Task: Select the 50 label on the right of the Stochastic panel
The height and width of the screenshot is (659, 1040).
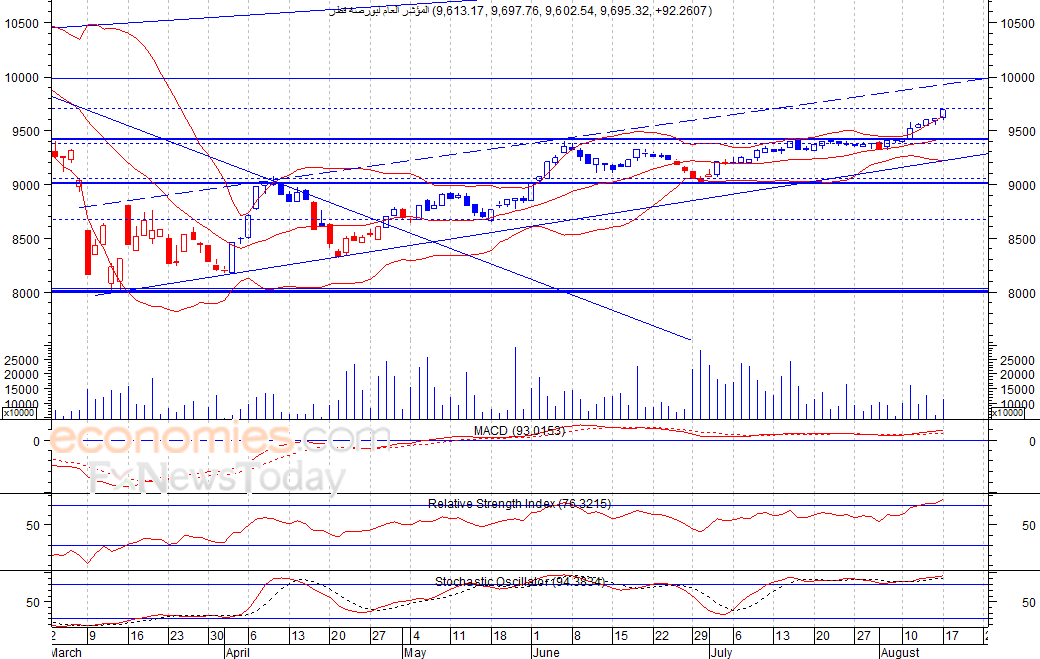Action: 1028,603
